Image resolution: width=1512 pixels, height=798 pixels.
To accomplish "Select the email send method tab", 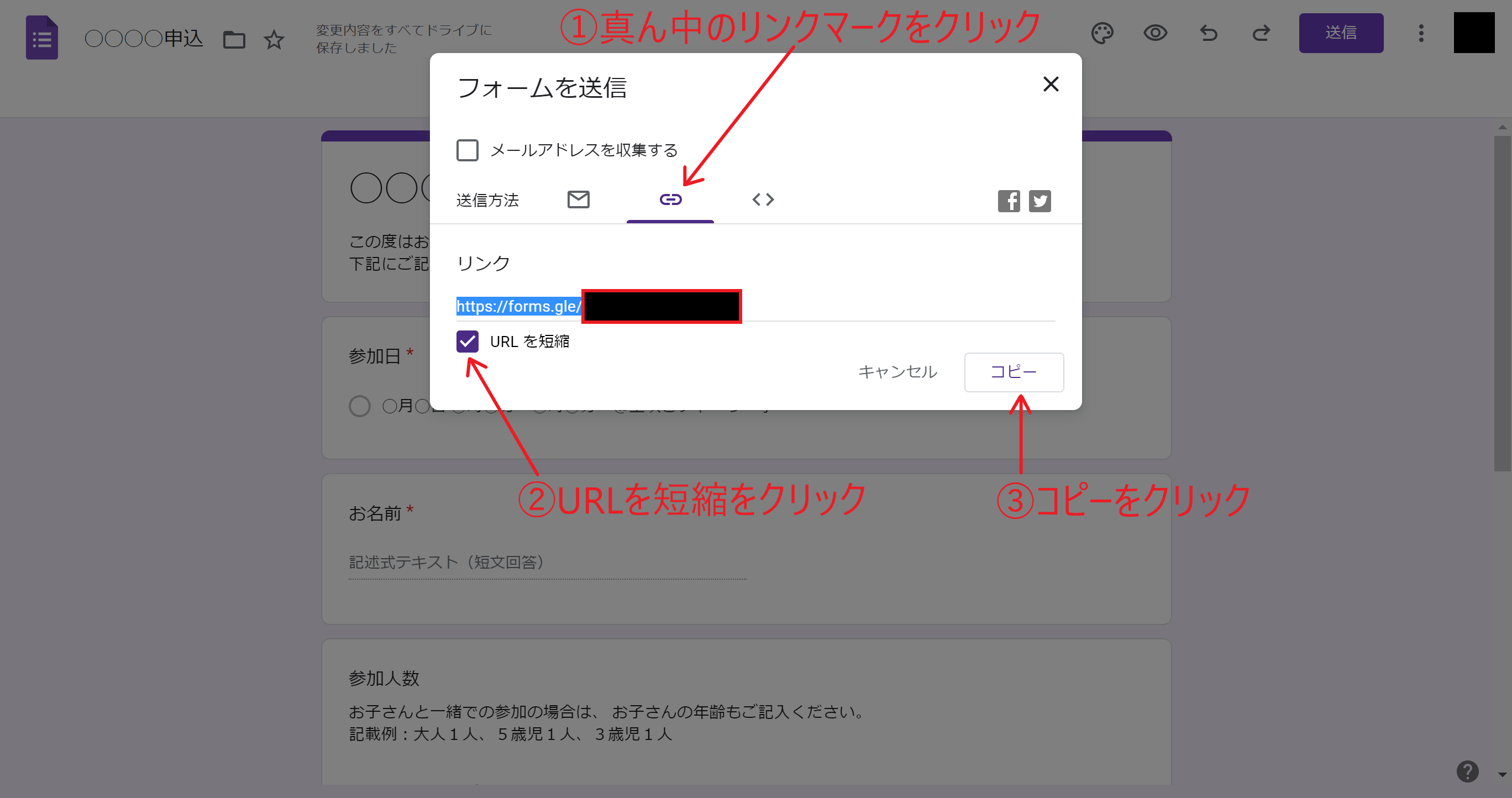I will tap(578, 200).
